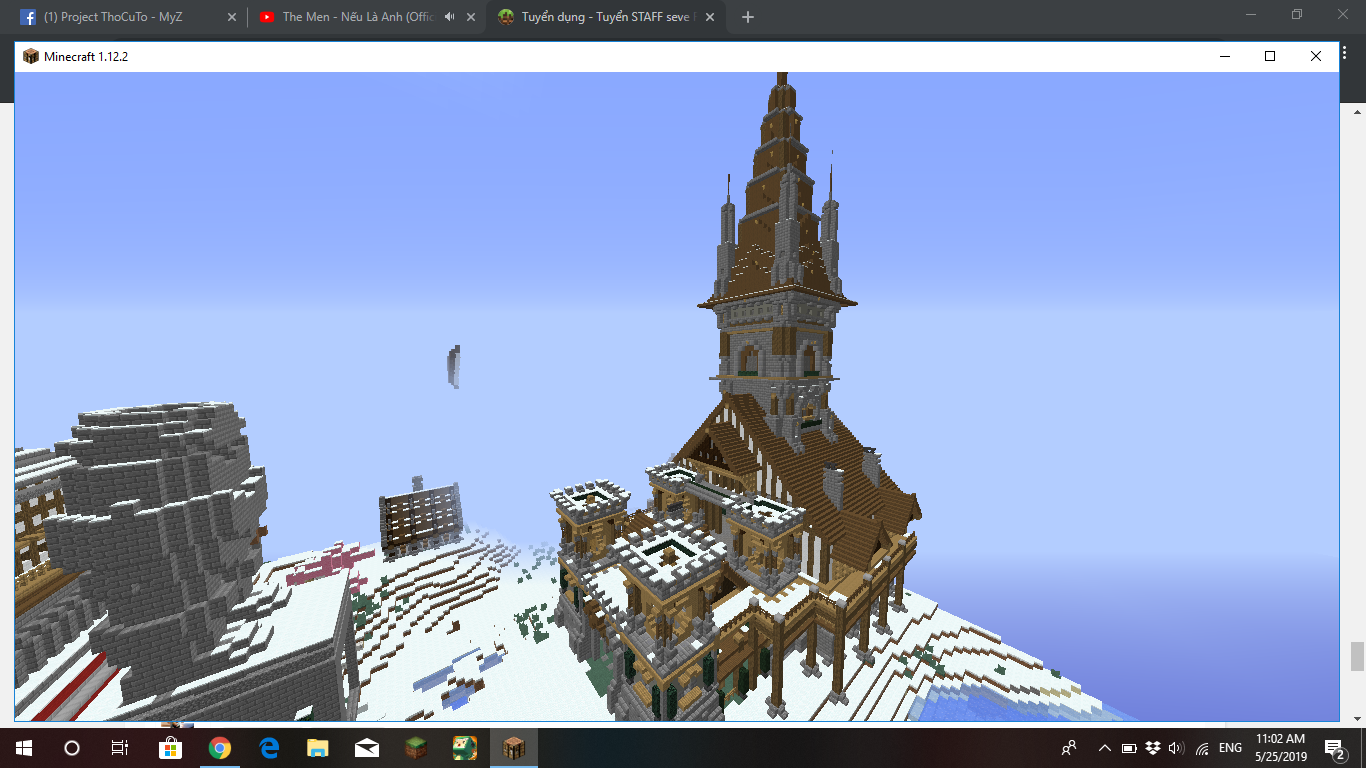
Task: Show hidden system tray icons
Action: click(x=1105, y=748)
